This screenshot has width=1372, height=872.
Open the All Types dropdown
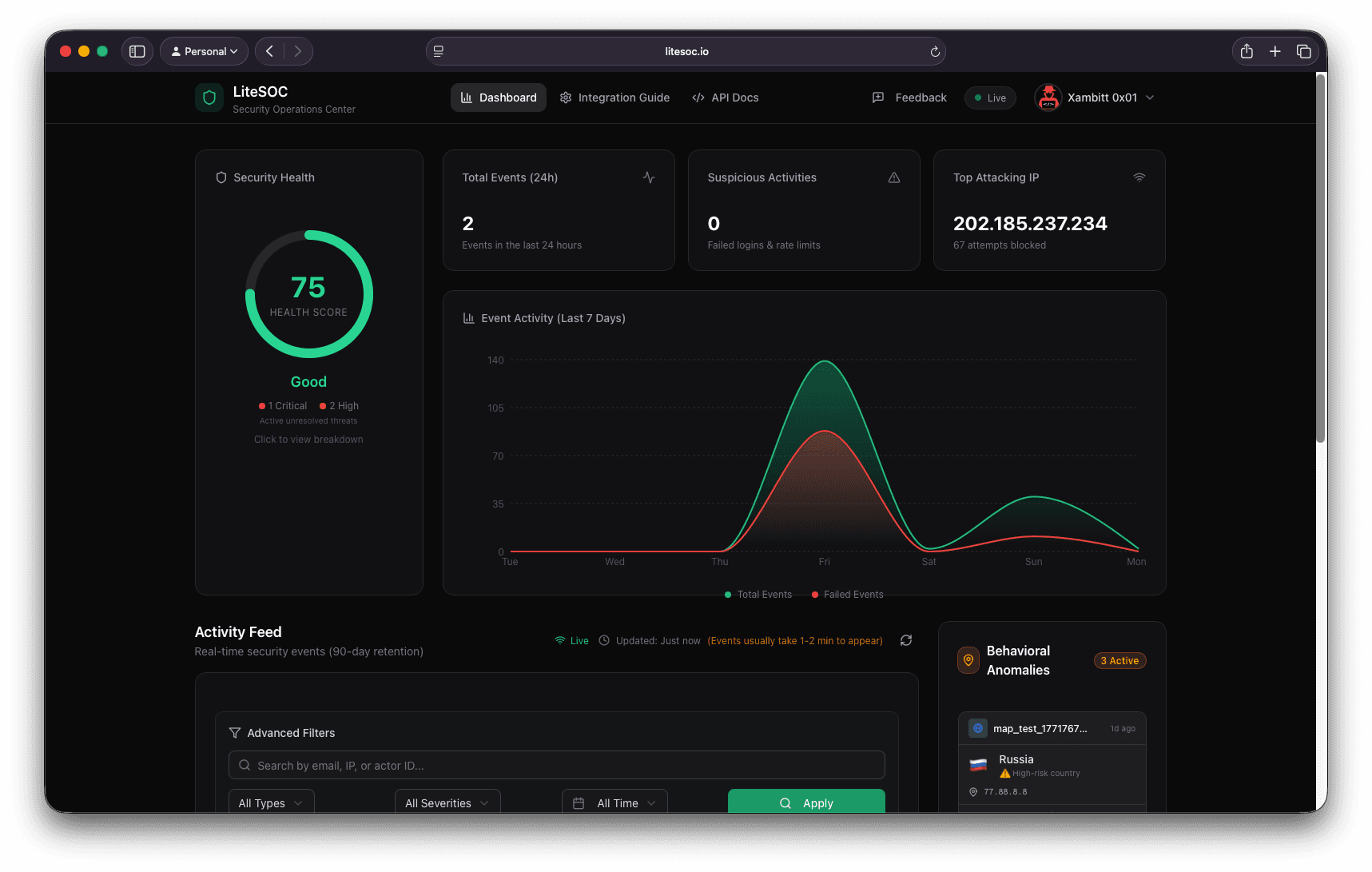pos(271,802)
